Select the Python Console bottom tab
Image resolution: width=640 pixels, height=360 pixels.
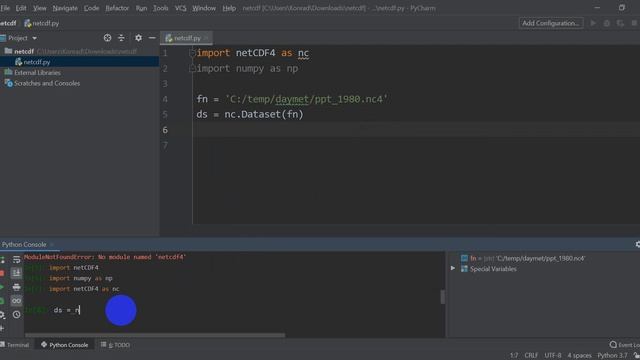coord(64,345)
